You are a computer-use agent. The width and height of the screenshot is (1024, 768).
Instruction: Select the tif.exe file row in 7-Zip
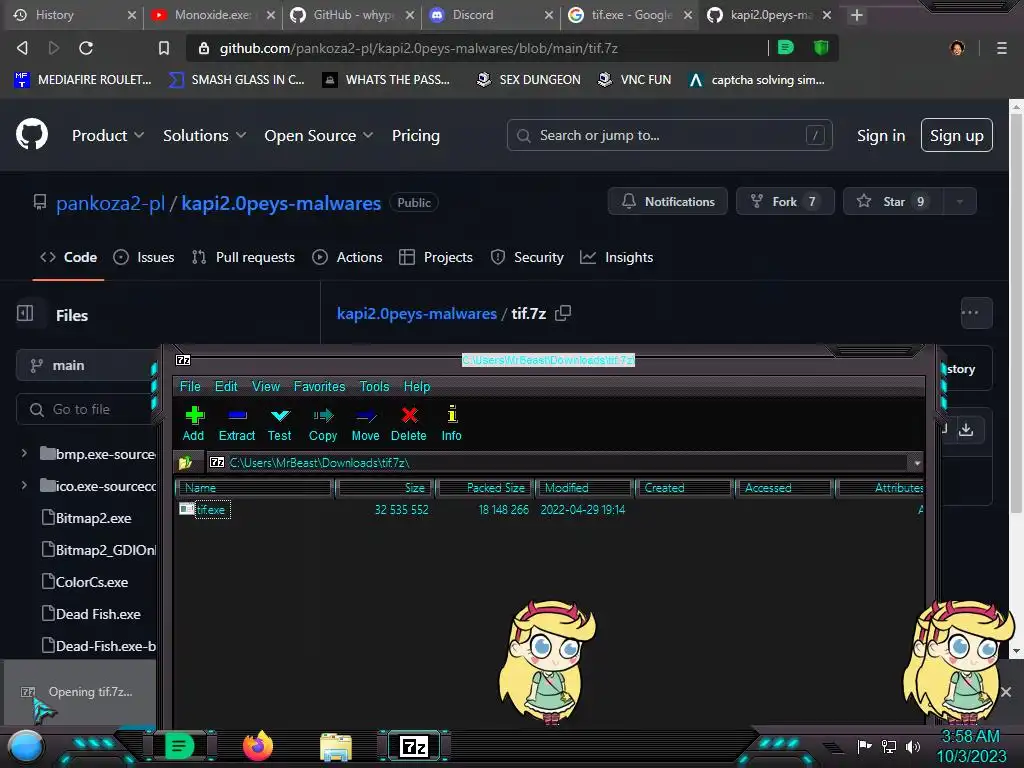click(549, 509)
